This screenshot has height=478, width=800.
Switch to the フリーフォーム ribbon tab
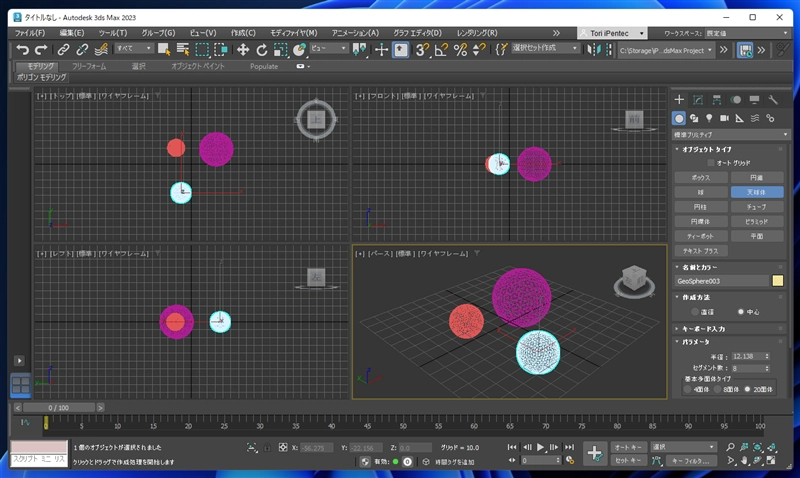point(89,66)
